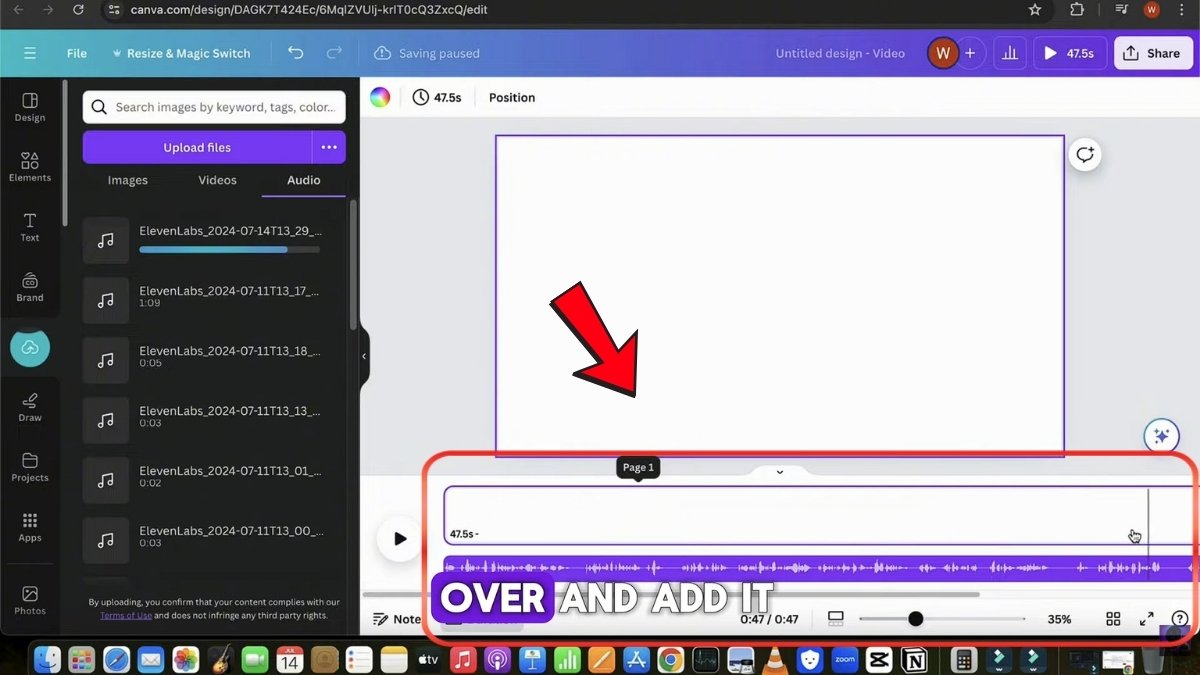1200x675 pixels.
Task: Click the Upload files button
Action: coord(197,147)
